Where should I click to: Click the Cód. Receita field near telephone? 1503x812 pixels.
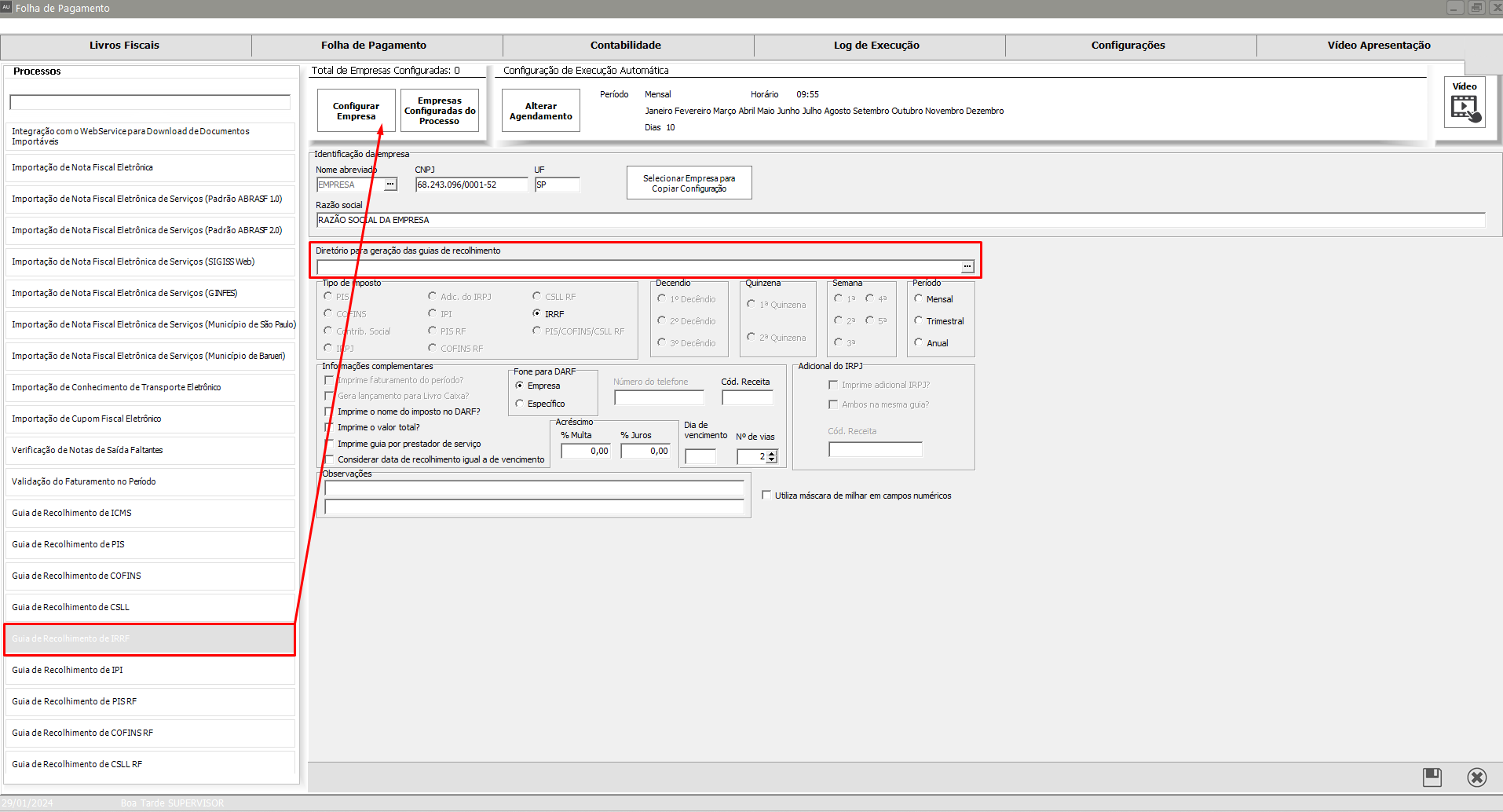(x=748, y=397)
